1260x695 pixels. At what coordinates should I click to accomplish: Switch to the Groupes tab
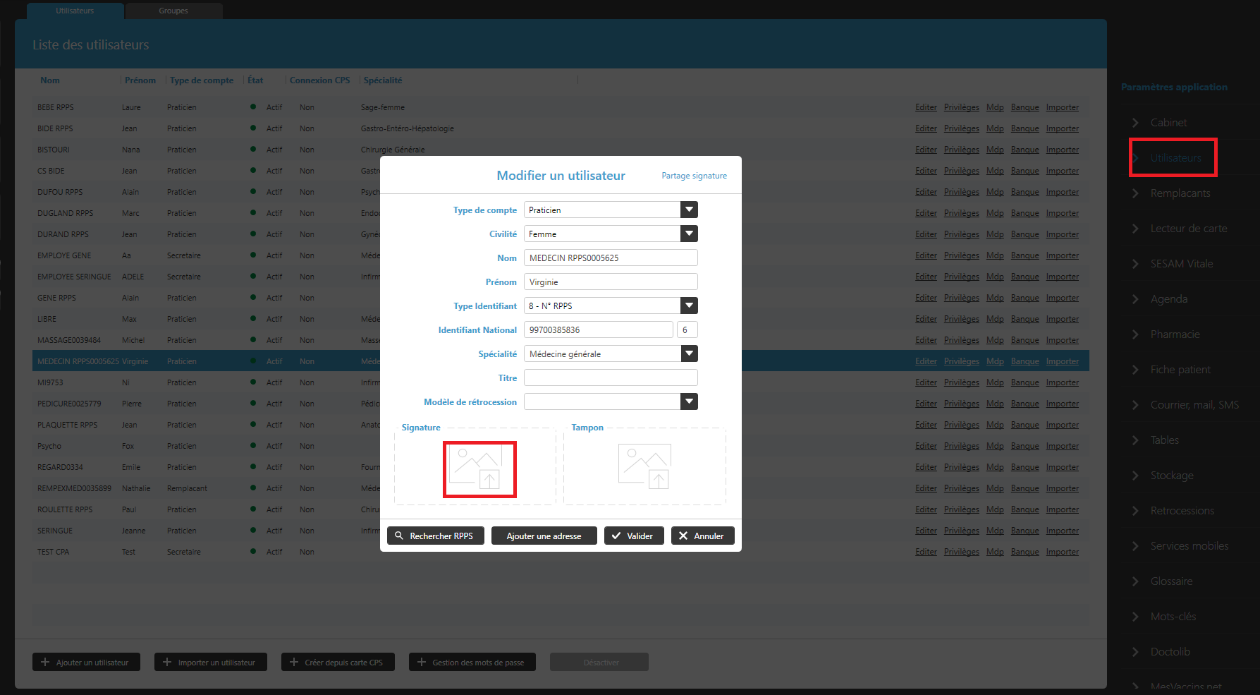pos(173,11)
